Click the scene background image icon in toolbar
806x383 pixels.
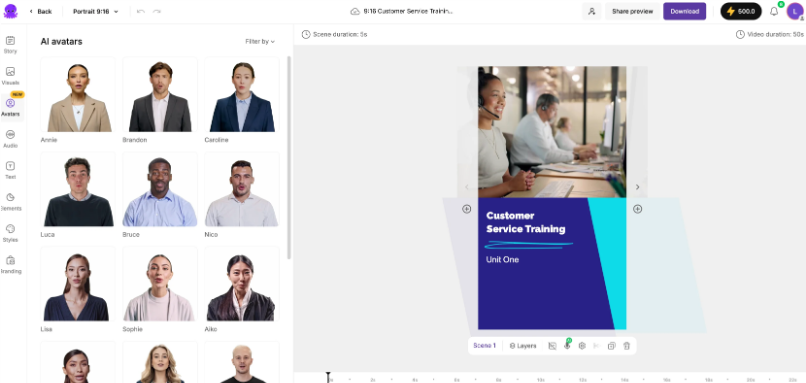552,346
